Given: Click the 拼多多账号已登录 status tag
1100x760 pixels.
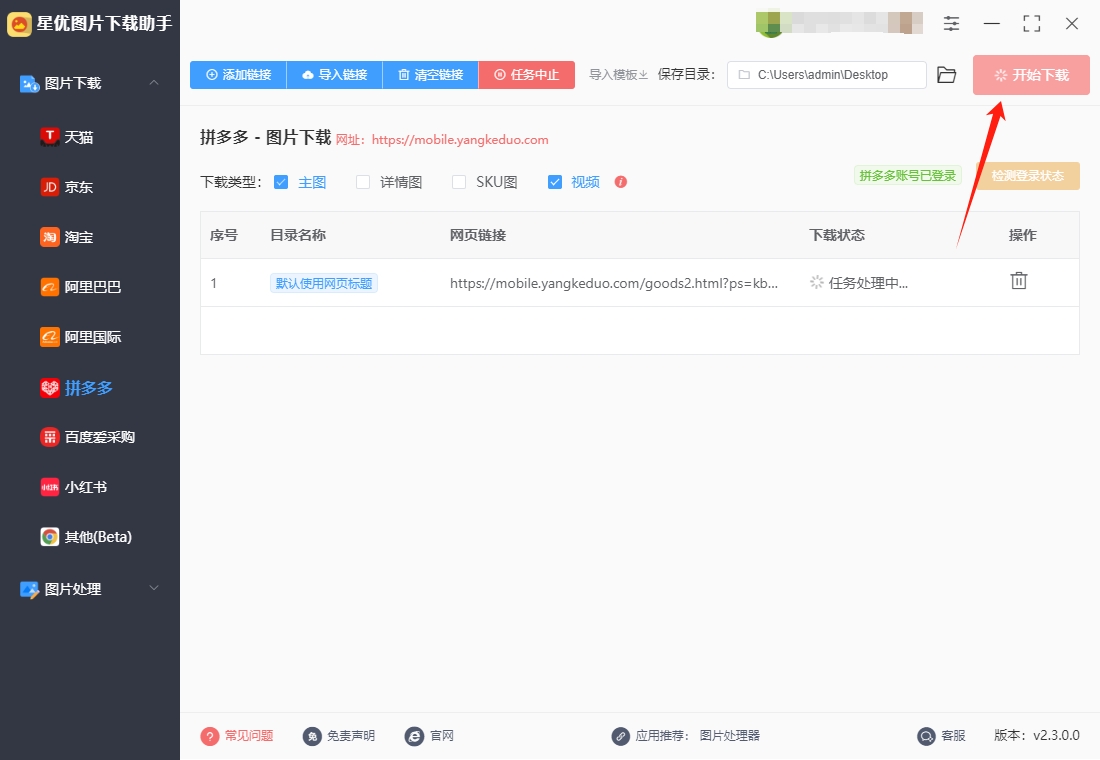Looking at the screenshot, I should click(x=908, y=175).
